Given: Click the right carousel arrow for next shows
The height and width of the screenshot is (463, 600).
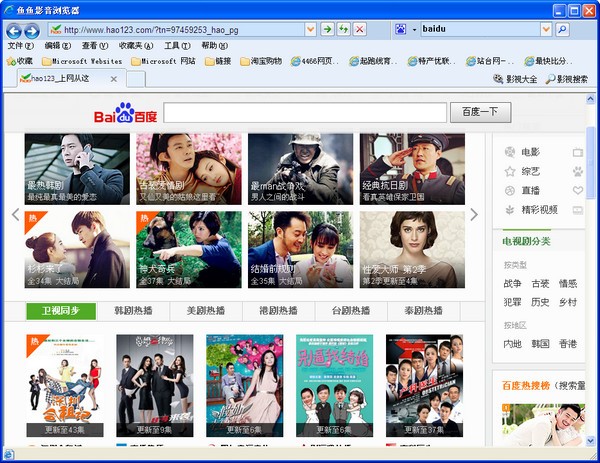Looking at the screenshot, I should click(x=473, y=214).
